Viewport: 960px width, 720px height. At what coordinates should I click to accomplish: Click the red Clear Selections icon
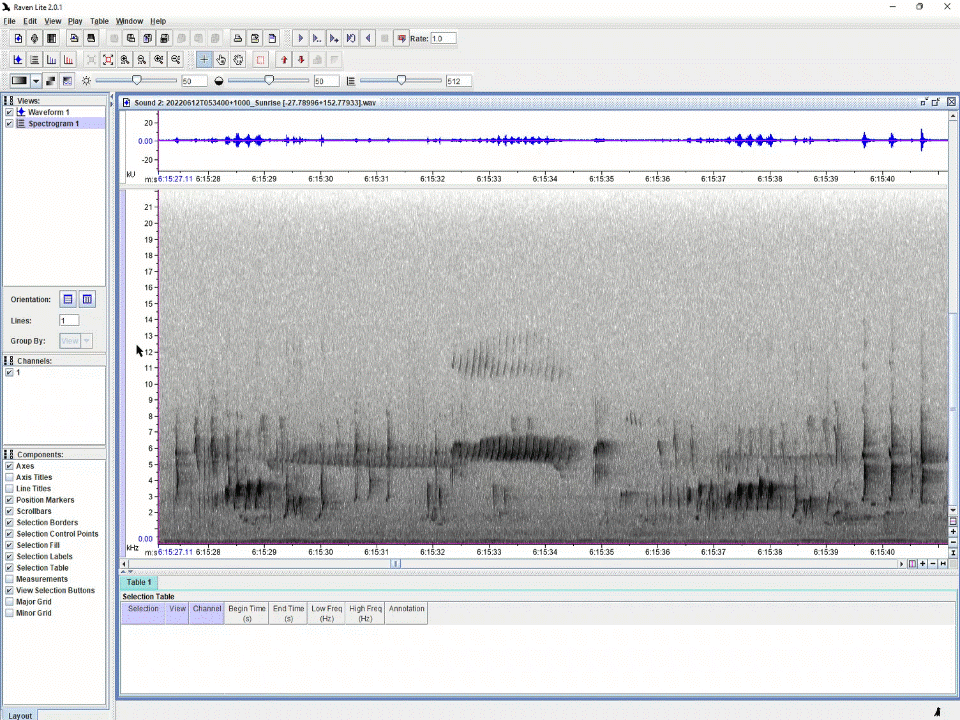261,60
